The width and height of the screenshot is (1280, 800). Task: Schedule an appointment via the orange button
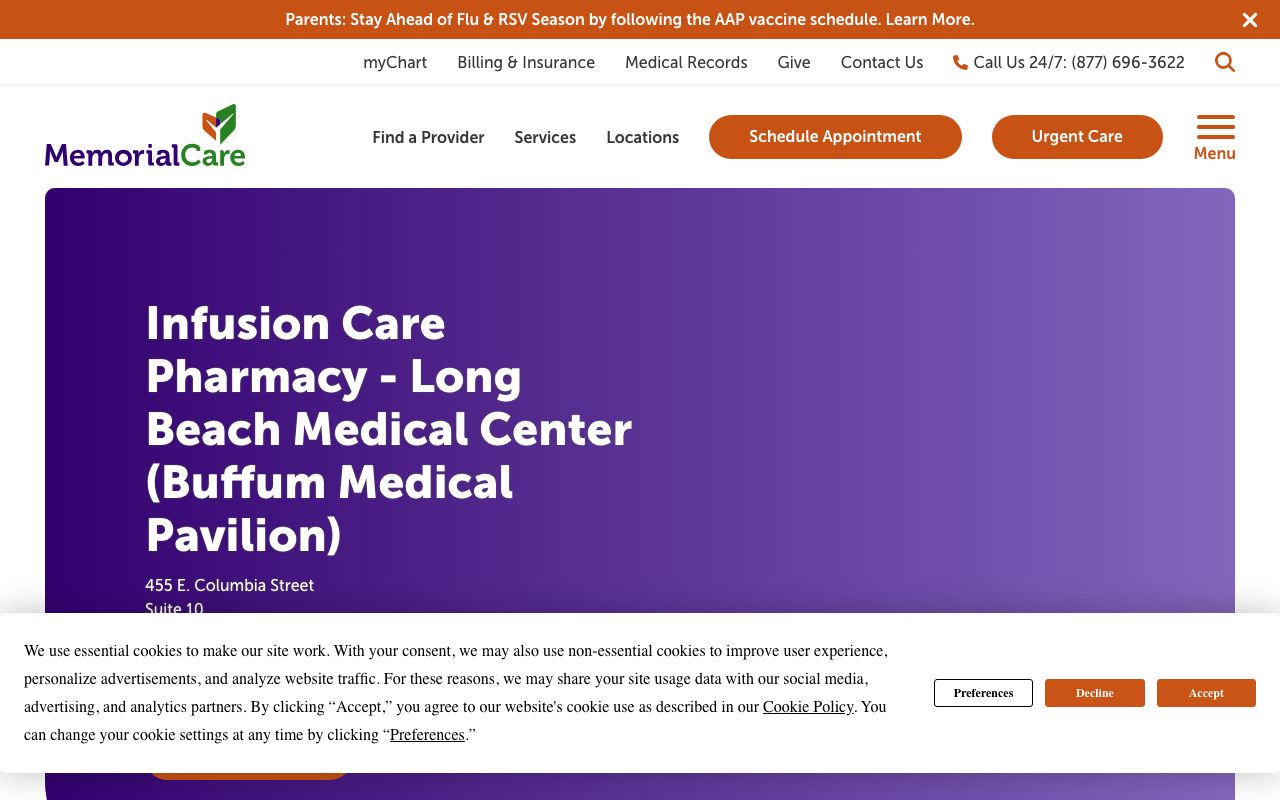pyautogui.click(x=835, y=137)
